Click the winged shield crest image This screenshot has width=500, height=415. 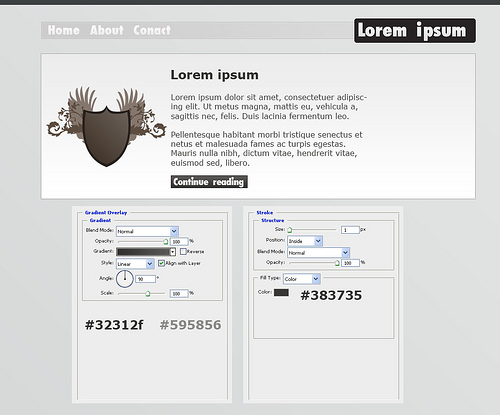pos(106,127)
